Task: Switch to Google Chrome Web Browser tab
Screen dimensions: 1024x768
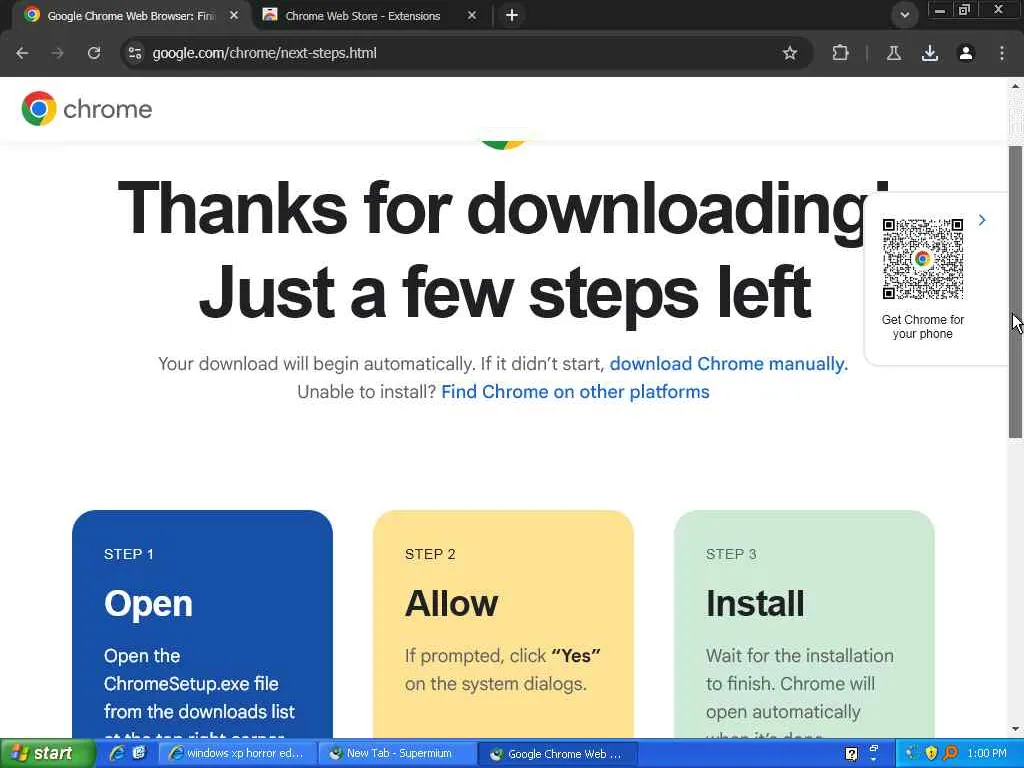Action: [131, 15]
